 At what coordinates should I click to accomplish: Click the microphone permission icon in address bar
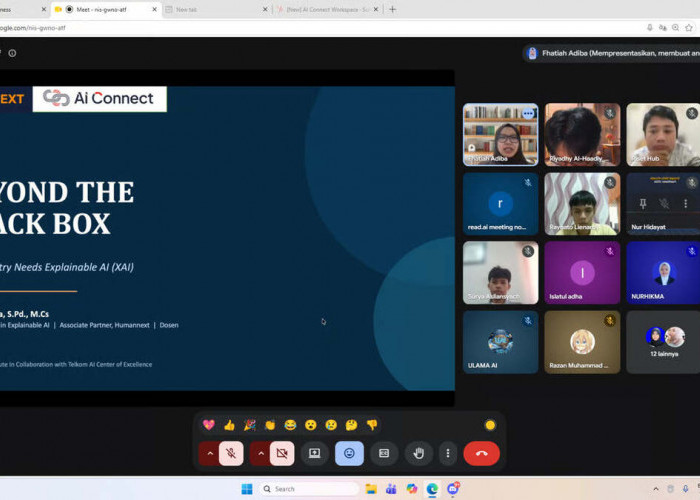click(650, 28)
